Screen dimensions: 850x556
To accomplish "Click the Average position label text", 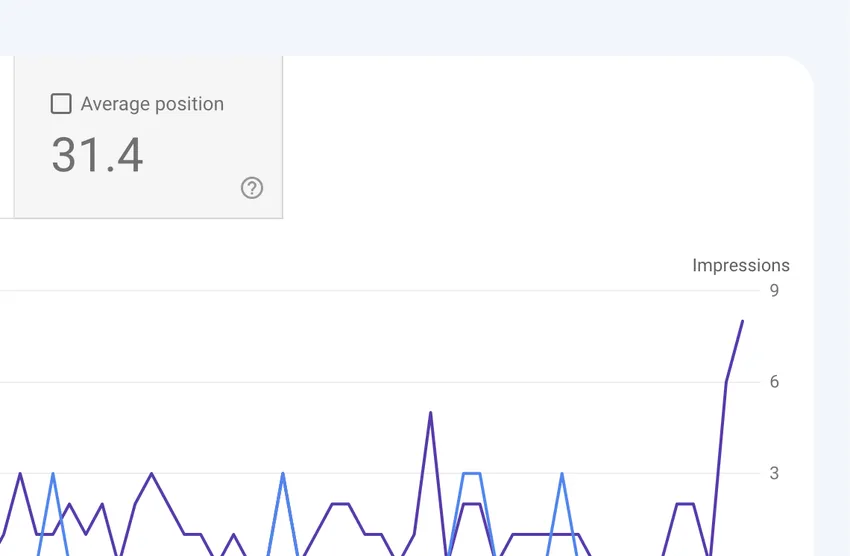I will 152,104.
